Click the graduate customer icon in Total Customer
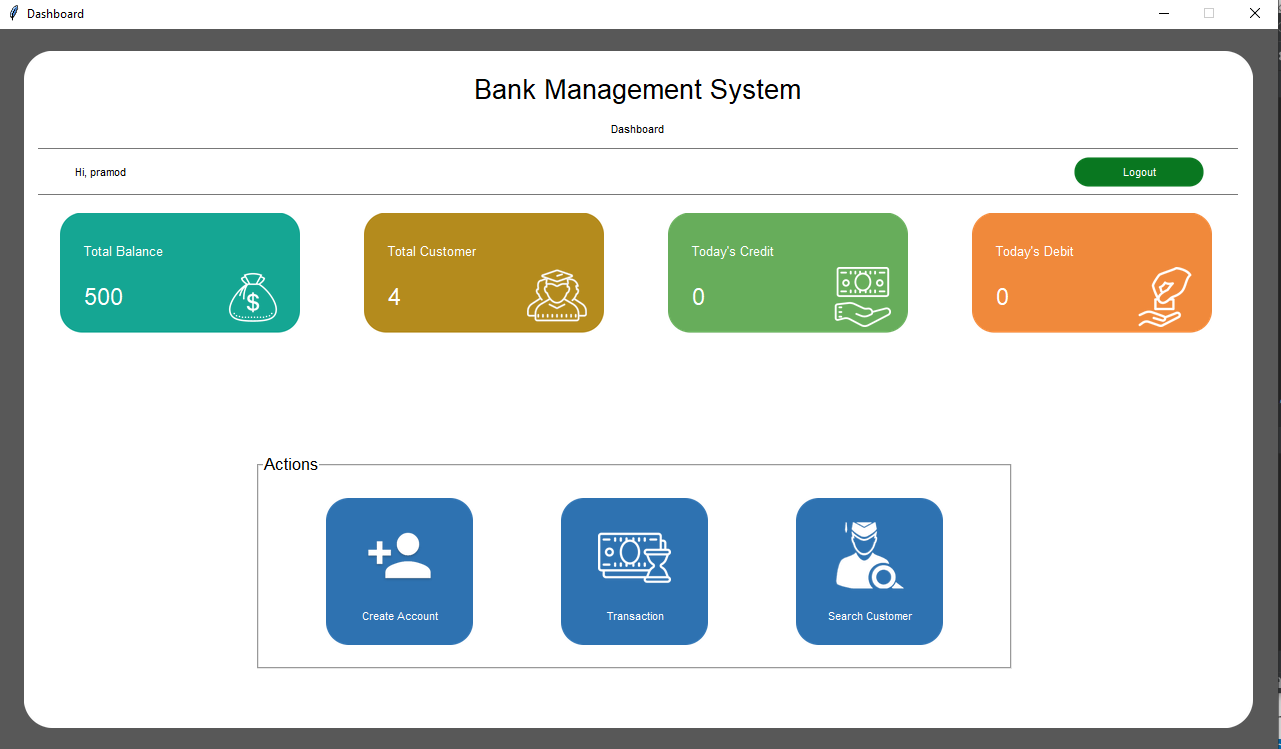 (556, 296)
